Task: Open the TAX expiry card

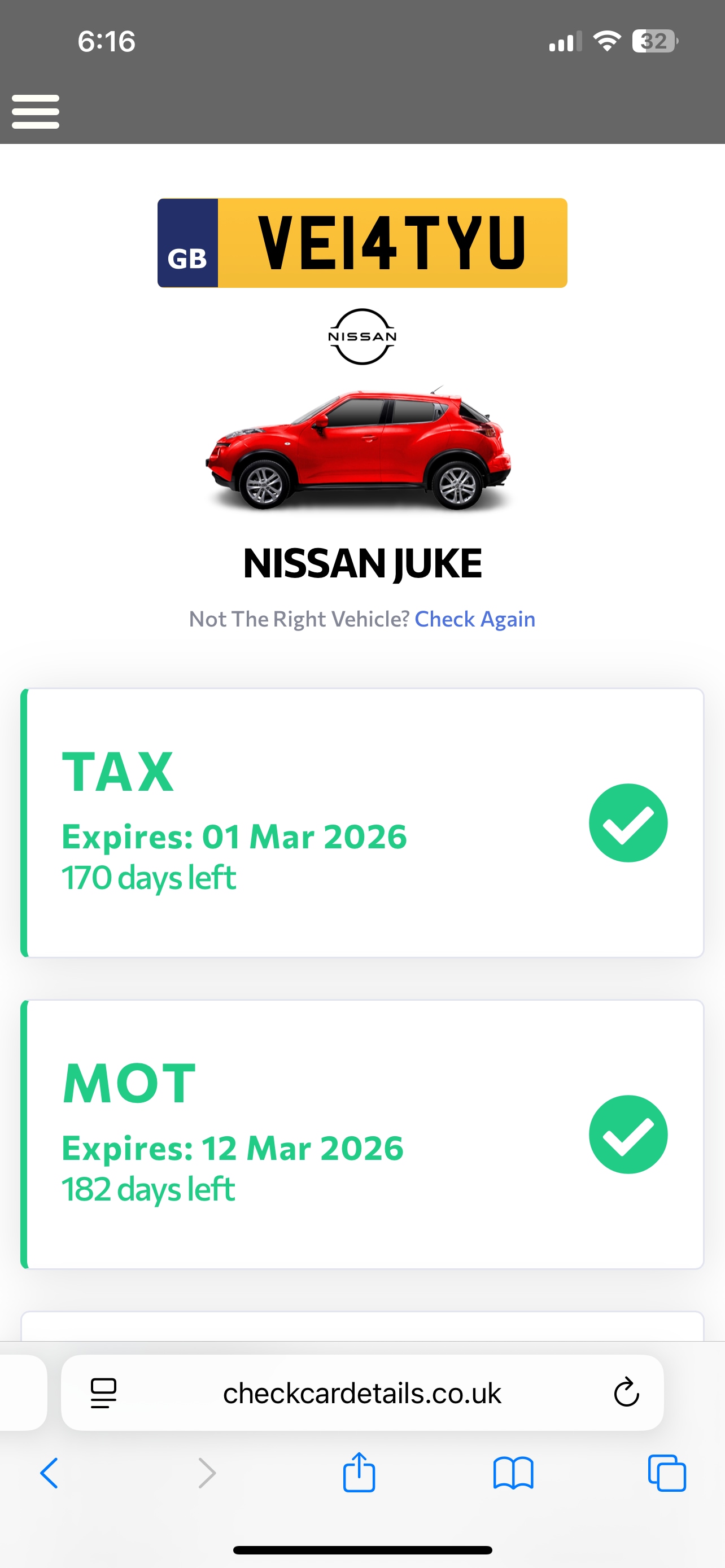Action: click(x=362, y=823)
